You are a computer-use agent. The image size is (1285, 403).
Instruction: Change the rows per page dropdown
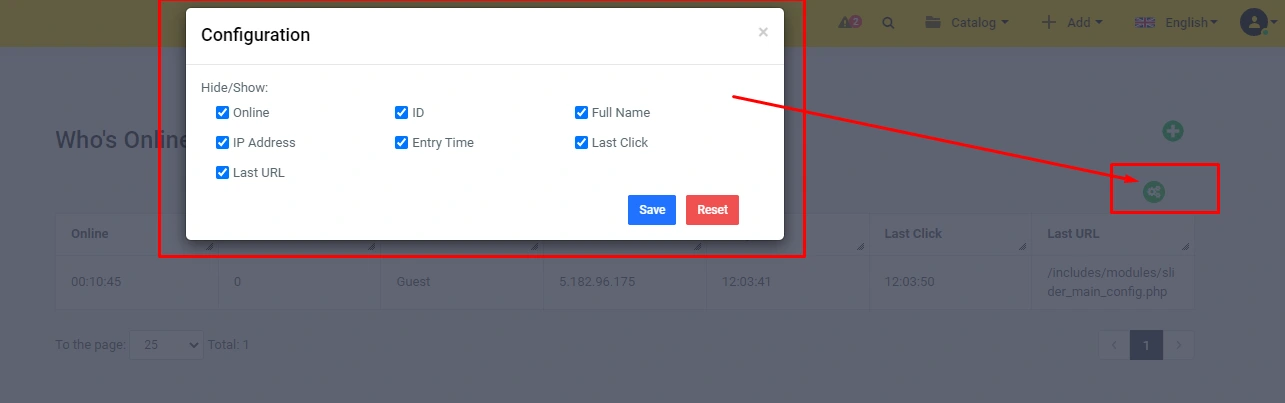click(167, 345)
